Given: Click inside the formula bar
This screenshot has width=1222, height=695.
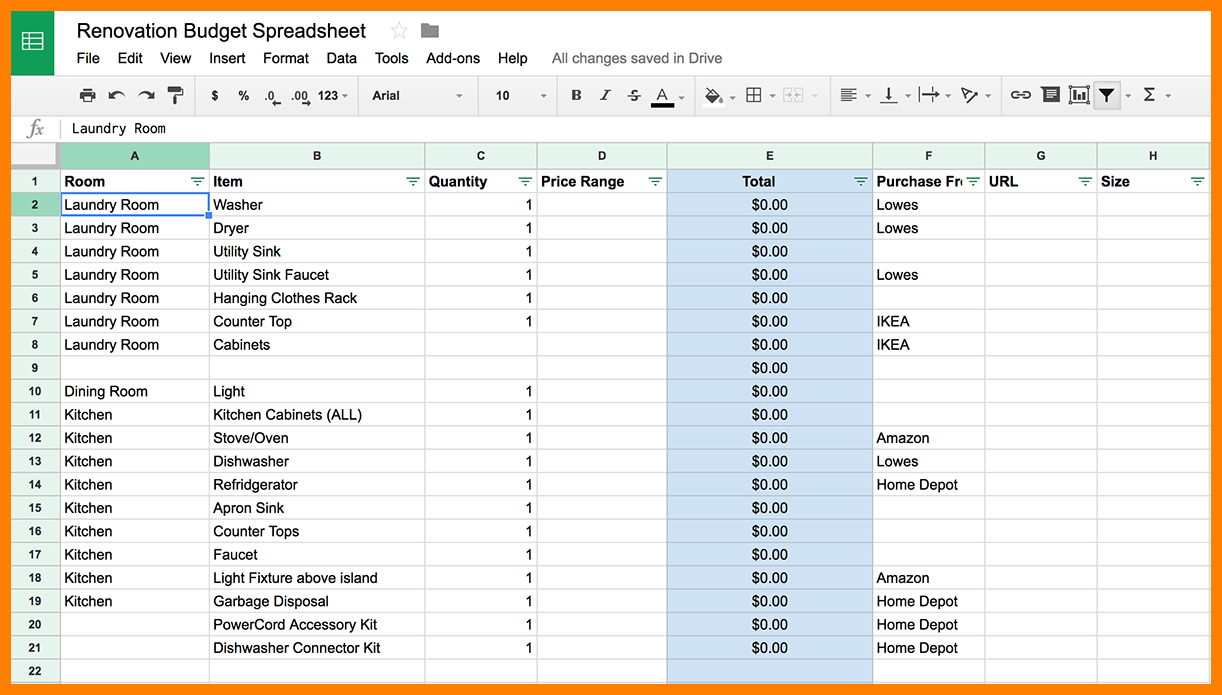Looking at the screenshot, I should (x=400, y=128).
